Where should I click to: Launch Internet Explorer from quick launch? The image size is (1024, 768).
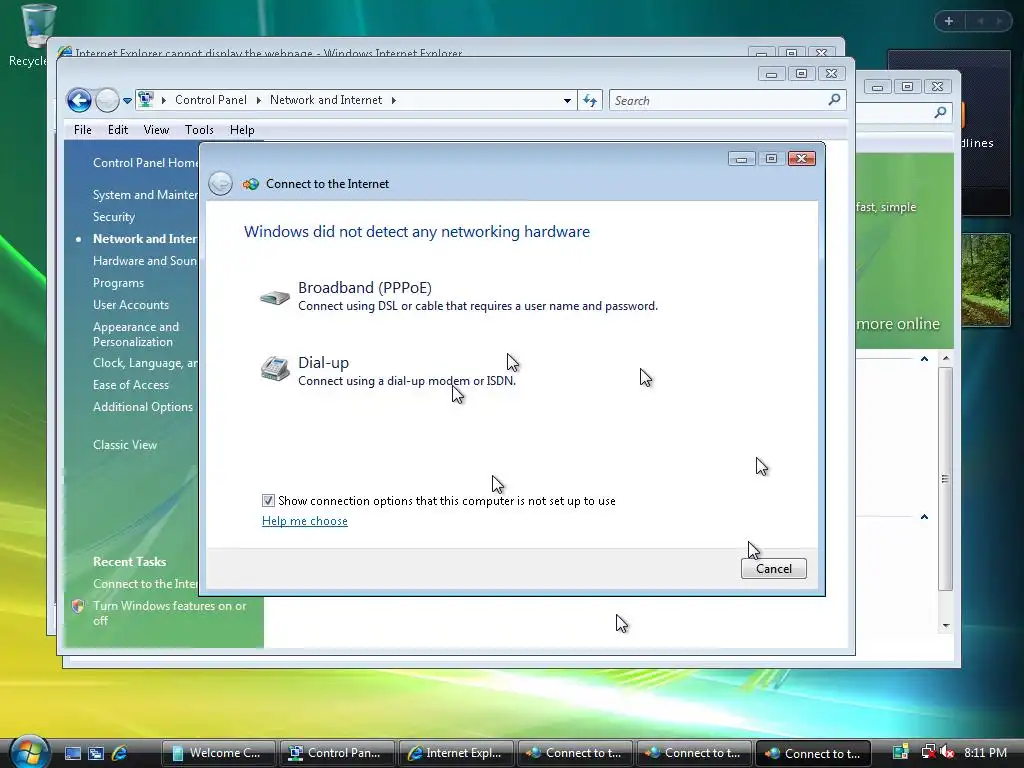point(120,753)
